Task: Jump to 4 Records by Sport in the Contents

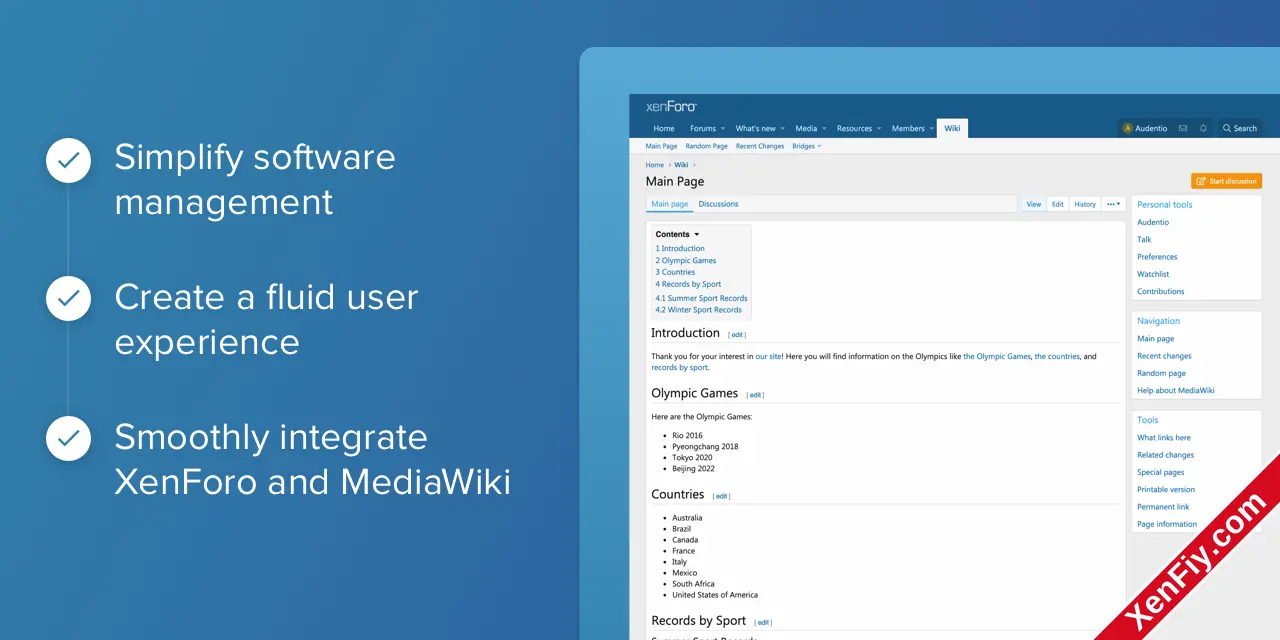Action: coord(688,284)
